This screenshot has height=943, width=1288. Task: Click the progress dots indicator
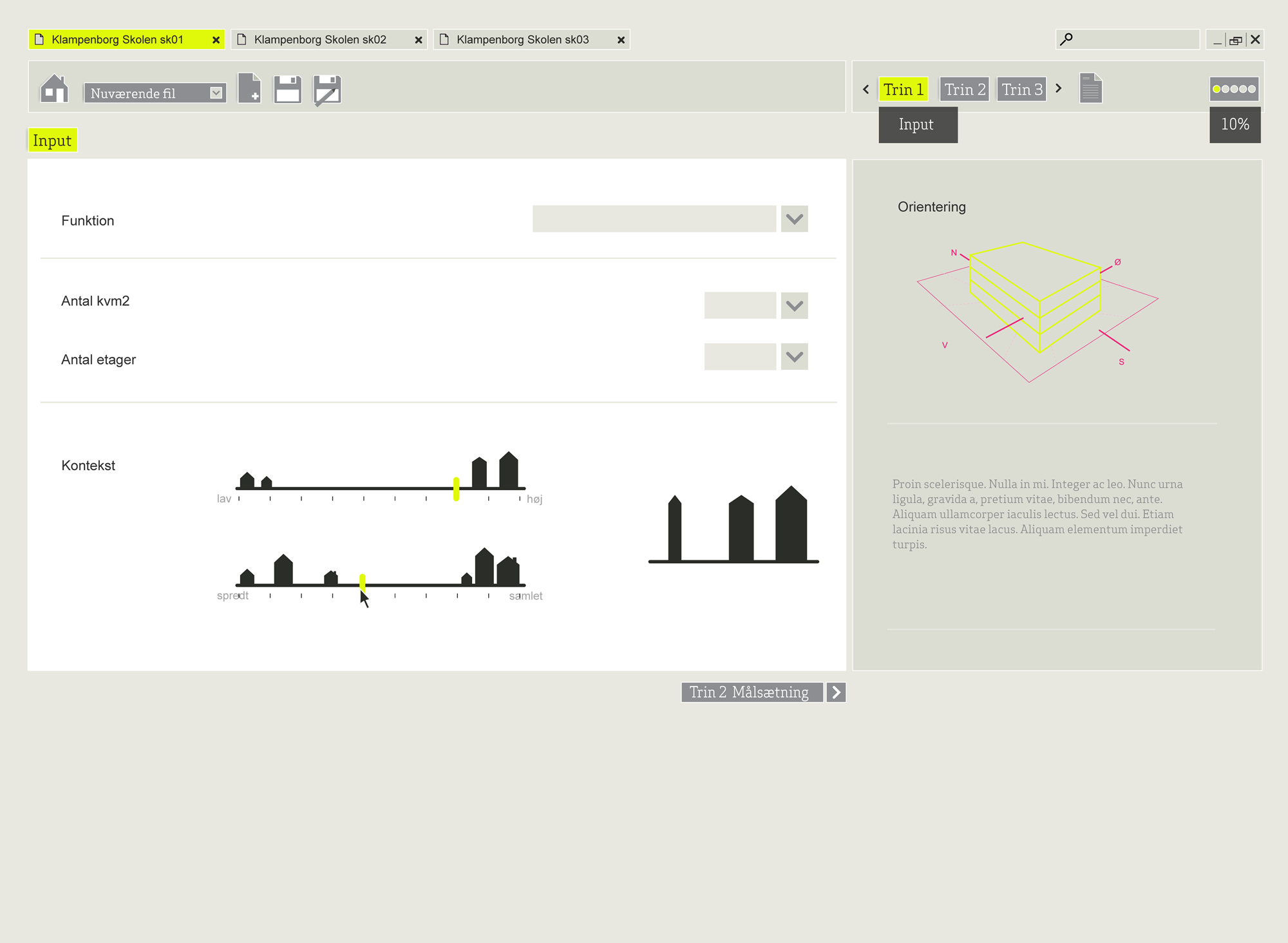tap(1234, 89)
